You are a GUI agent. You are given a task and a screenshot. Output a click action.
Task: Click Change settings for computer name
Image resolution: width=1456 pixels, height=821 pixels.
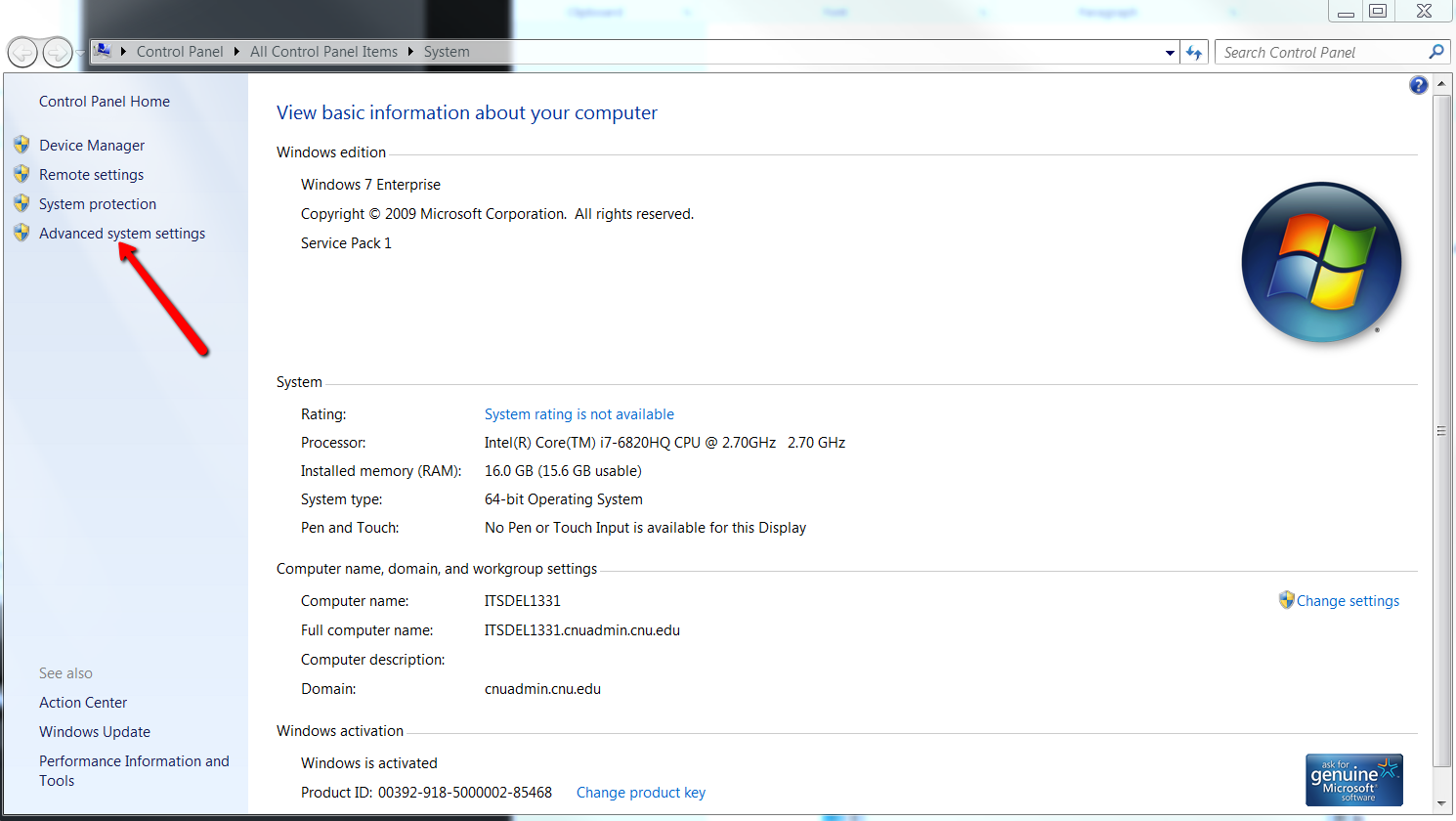(1348, 601)
